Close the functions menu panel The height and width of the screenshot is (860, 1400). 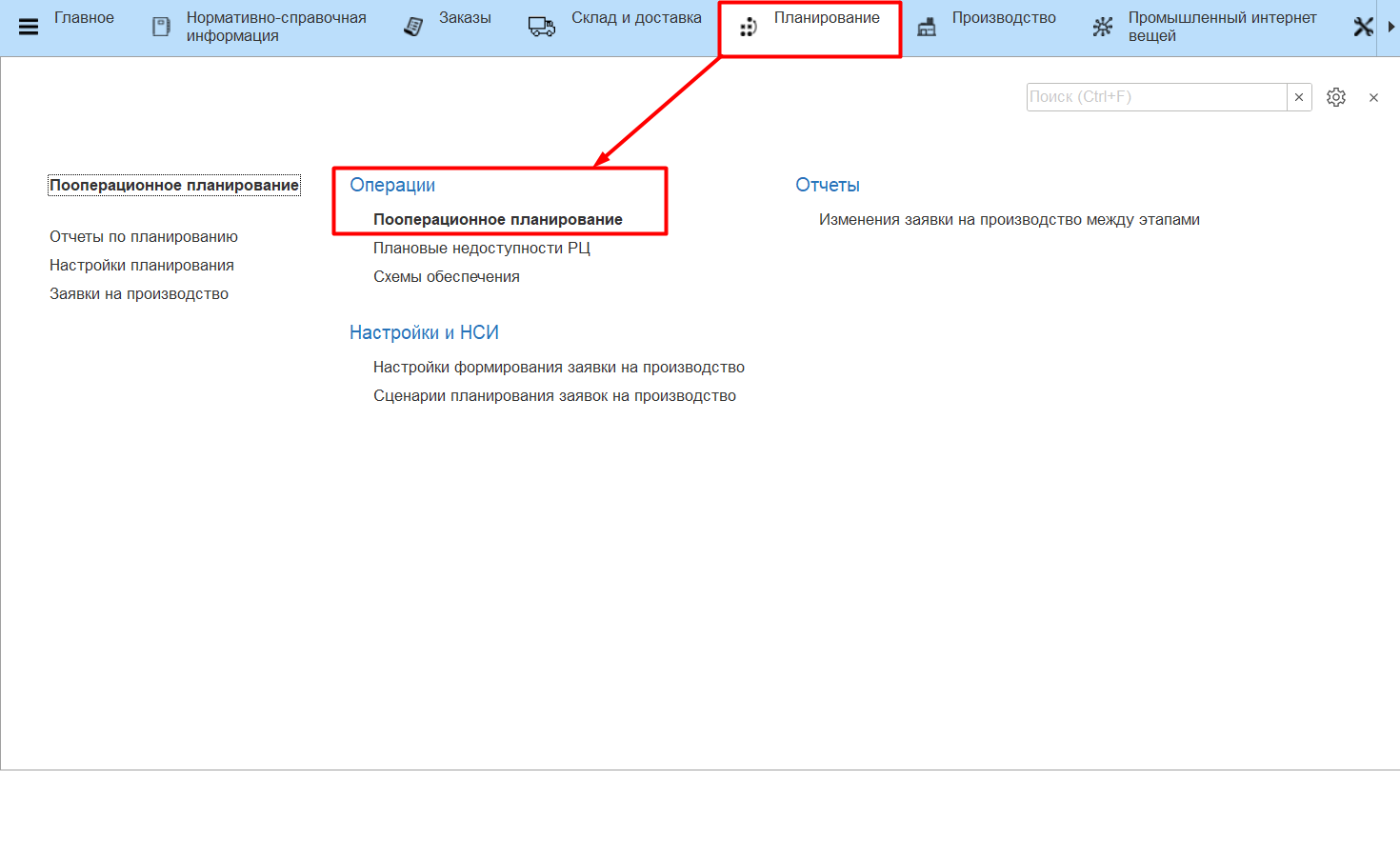[1373, 97]
